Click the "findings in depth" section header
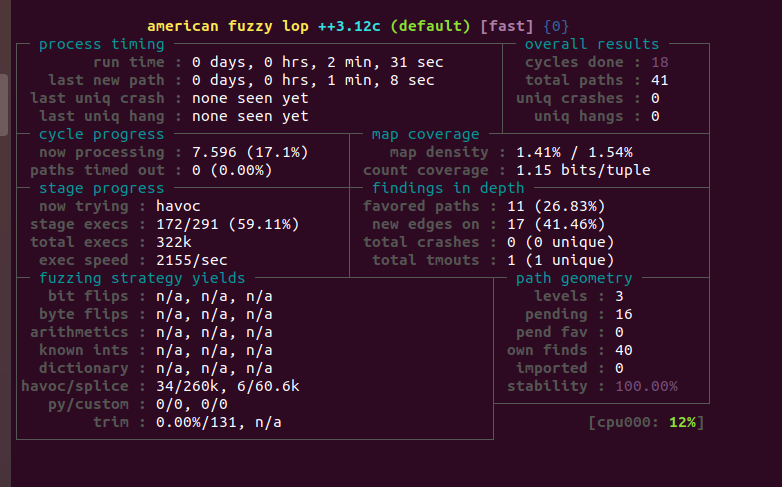782x487 pixels. coord(447,188)
